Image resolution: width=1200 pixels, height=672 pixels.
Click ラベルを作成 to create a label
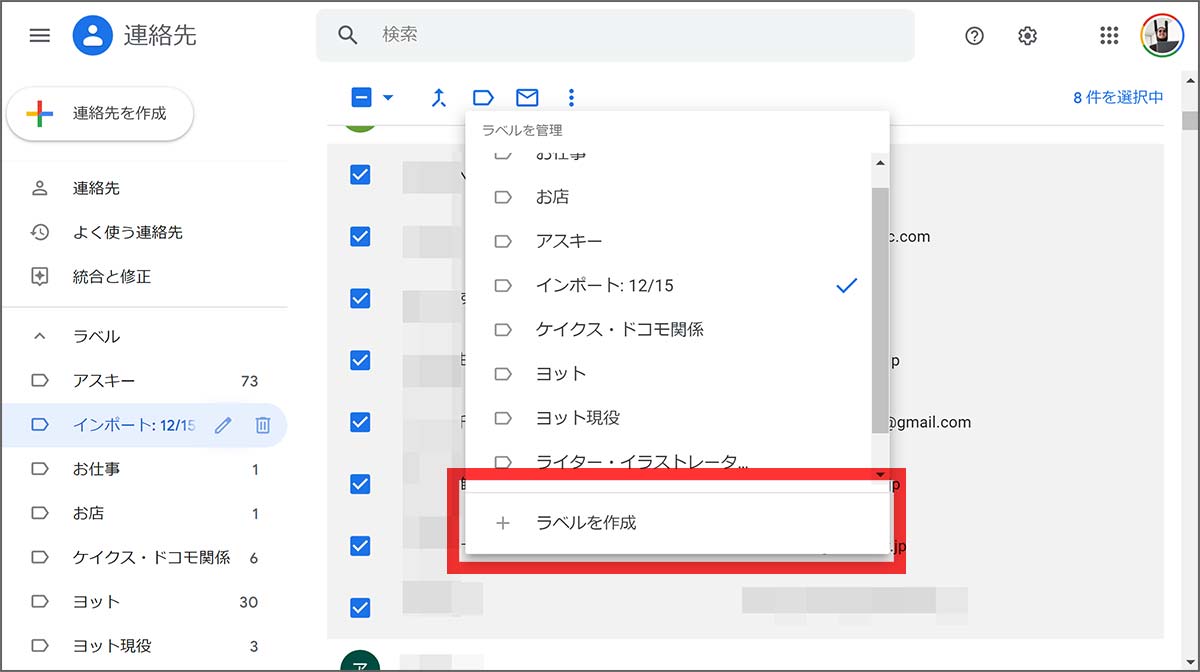[586, 522]
